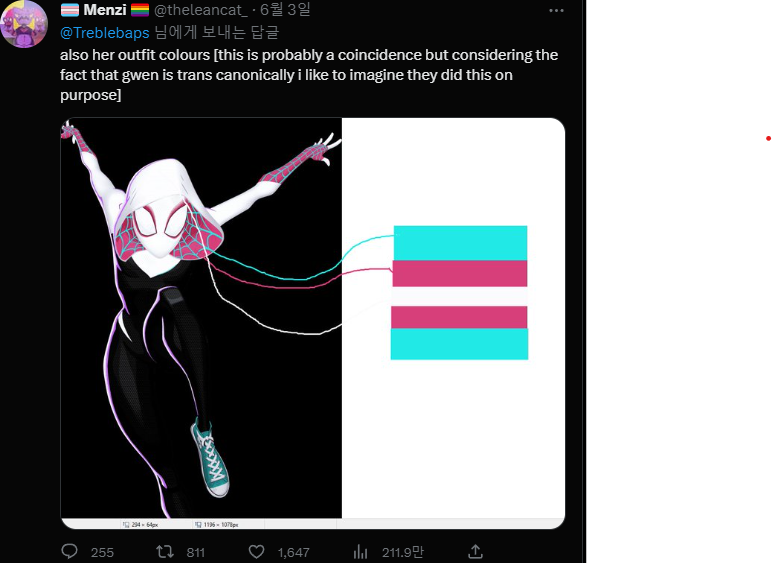Click the Menzi display name
This screenshot has height=563, width=772.
[105, 10]
